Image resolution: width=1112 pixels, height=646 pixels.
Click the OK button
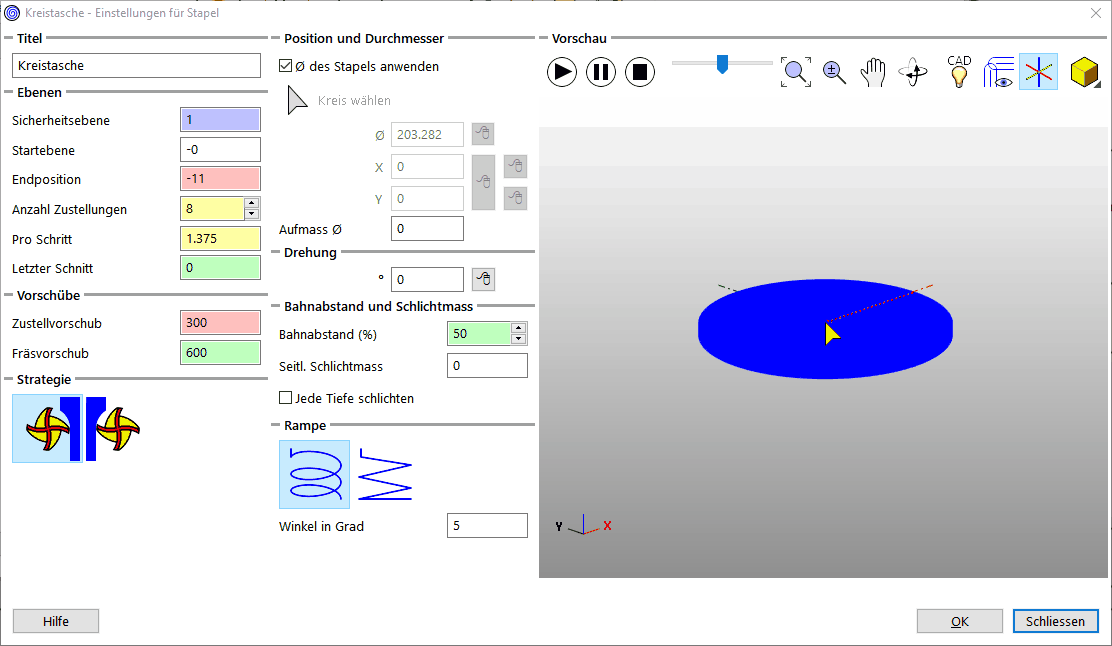(959, 621)
